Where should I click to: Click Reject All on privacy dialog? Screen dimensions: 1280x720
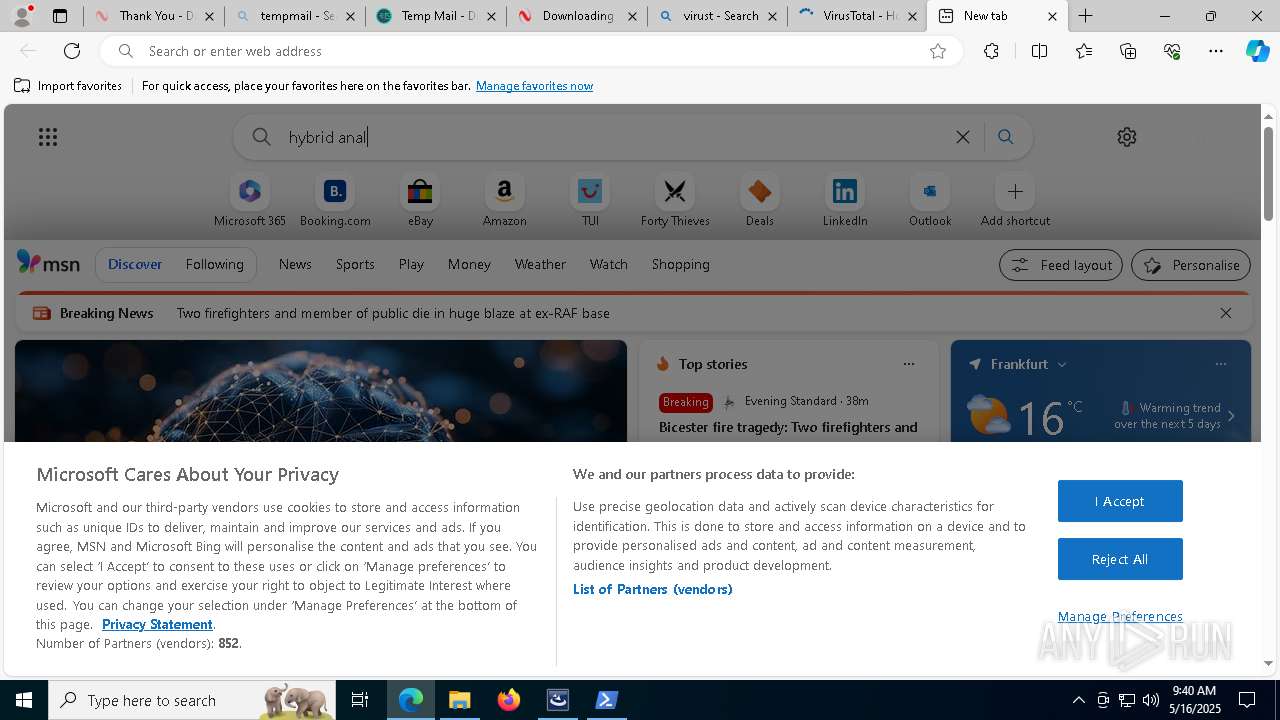[1120, 559]
